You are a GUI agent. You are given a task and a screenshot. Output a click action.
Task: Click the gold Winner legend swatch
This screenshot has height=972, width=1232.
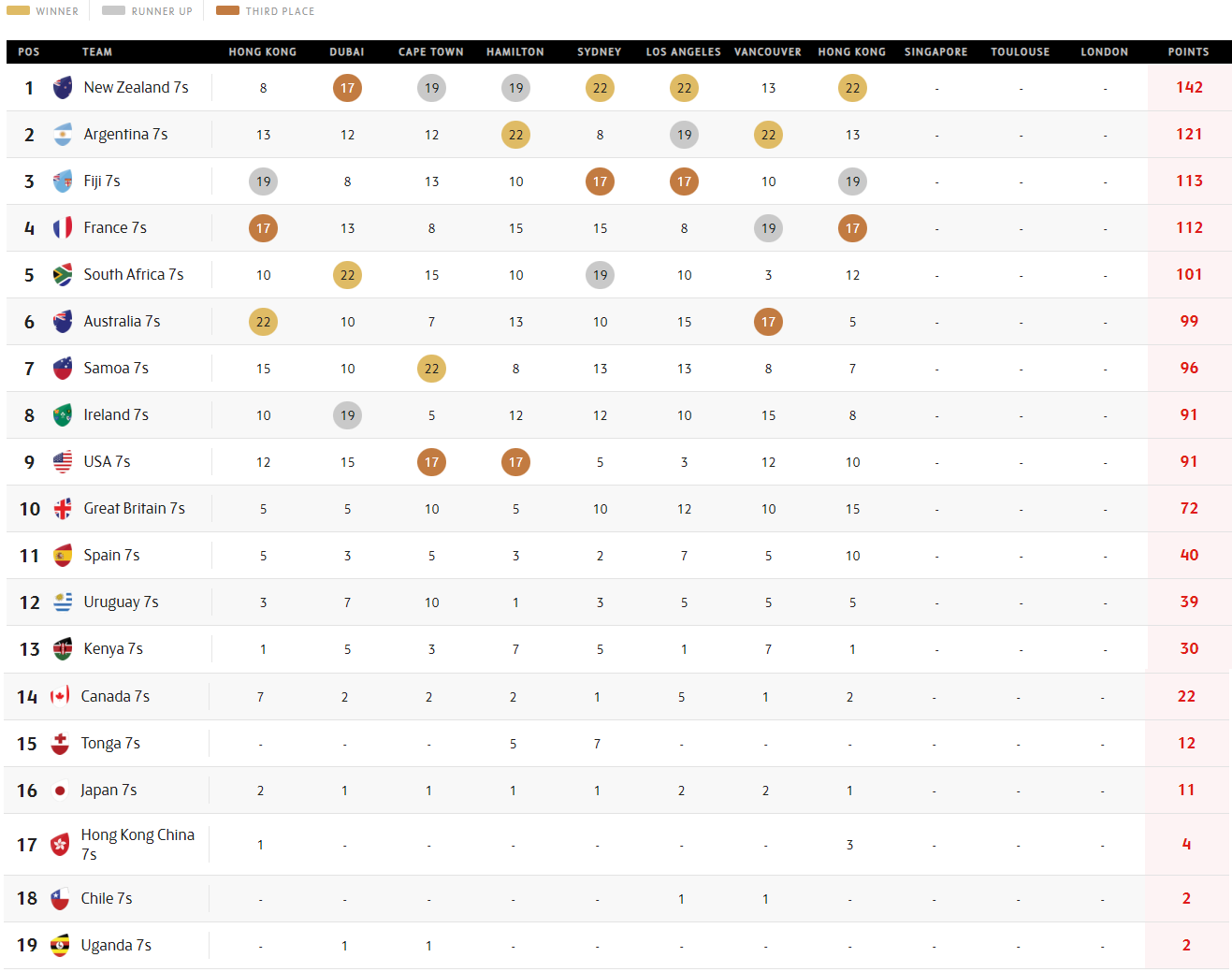[x=18, y=11]
